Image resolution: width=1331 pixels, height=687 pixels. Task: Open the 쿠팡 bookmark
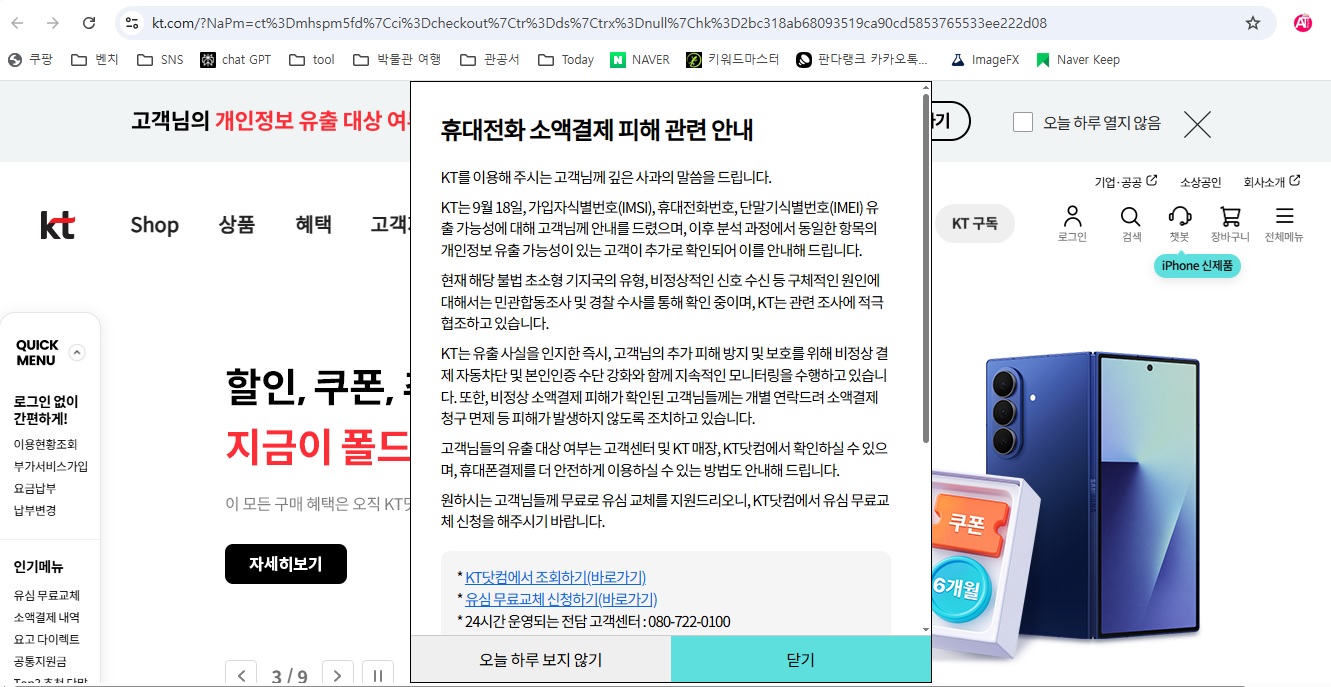click(31, 60)
